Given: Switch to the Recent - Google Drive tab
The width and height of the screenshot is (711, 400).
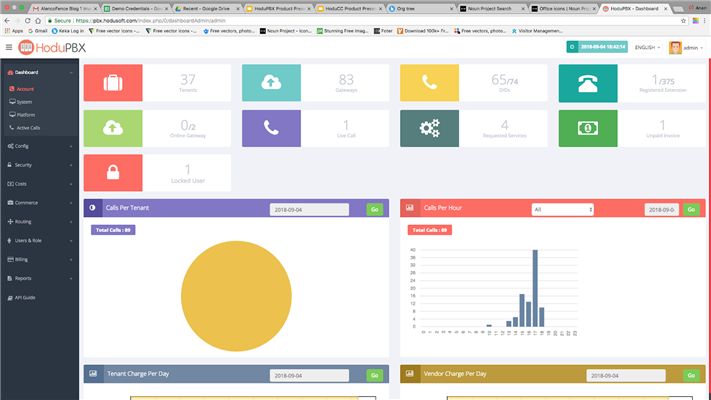Looking at the screenshot, I should (x=206, y=9).
